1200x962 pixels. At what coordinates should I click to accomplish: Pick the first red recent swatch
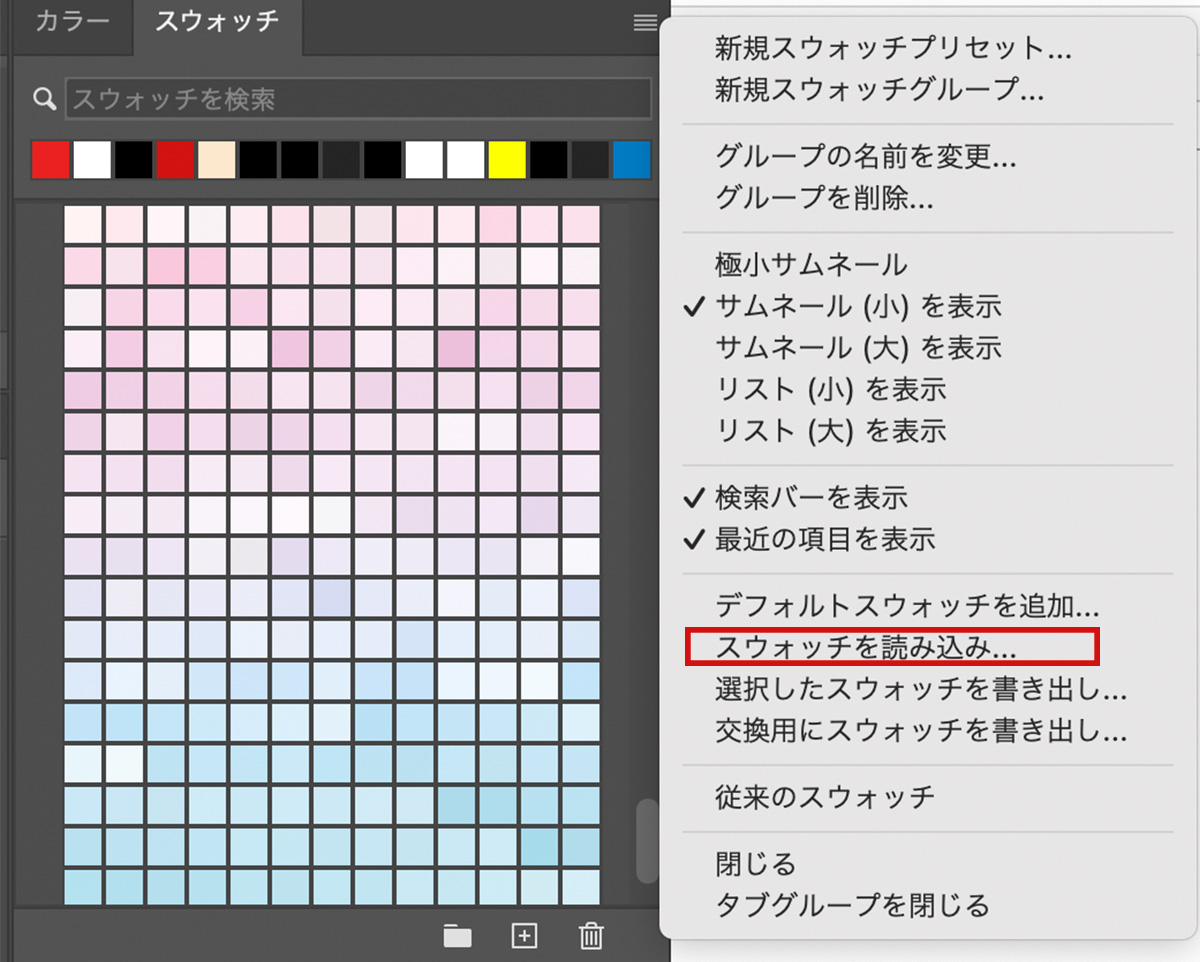tap(50, 160)
